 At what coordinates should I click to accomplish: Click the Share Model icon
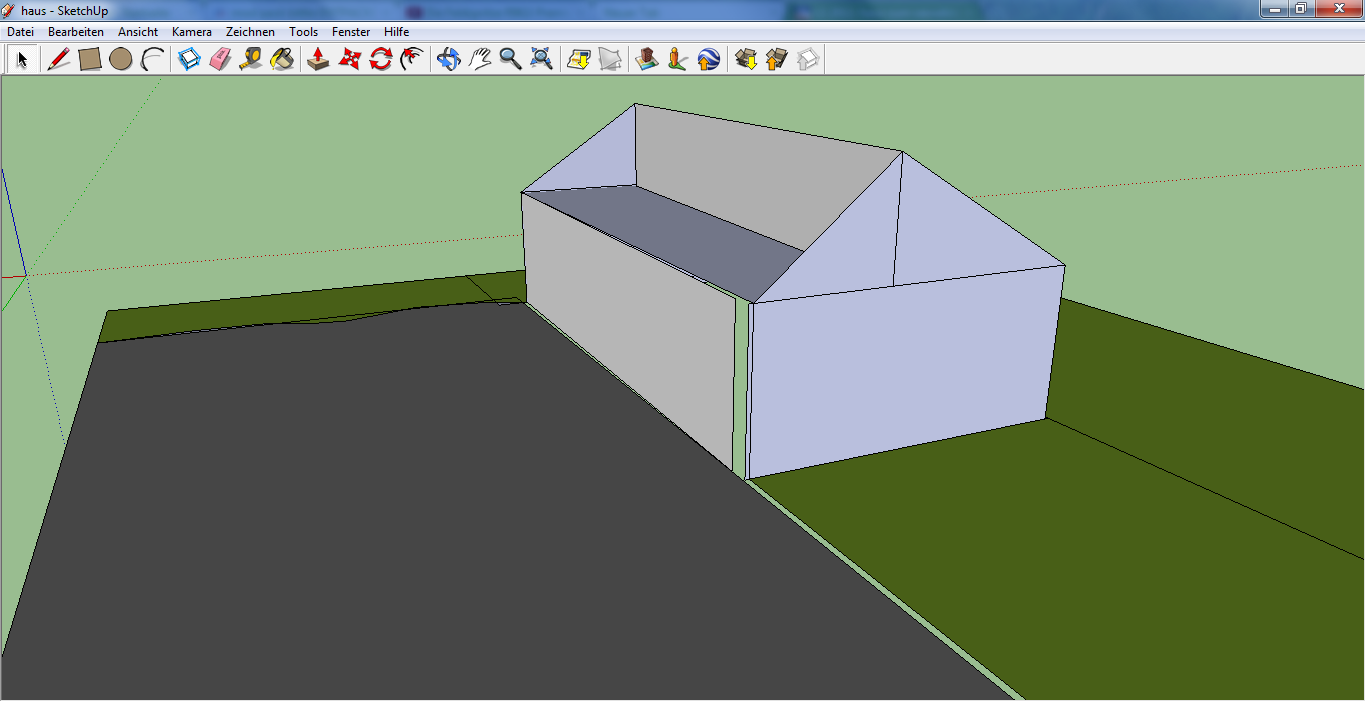tap(777, 59)
